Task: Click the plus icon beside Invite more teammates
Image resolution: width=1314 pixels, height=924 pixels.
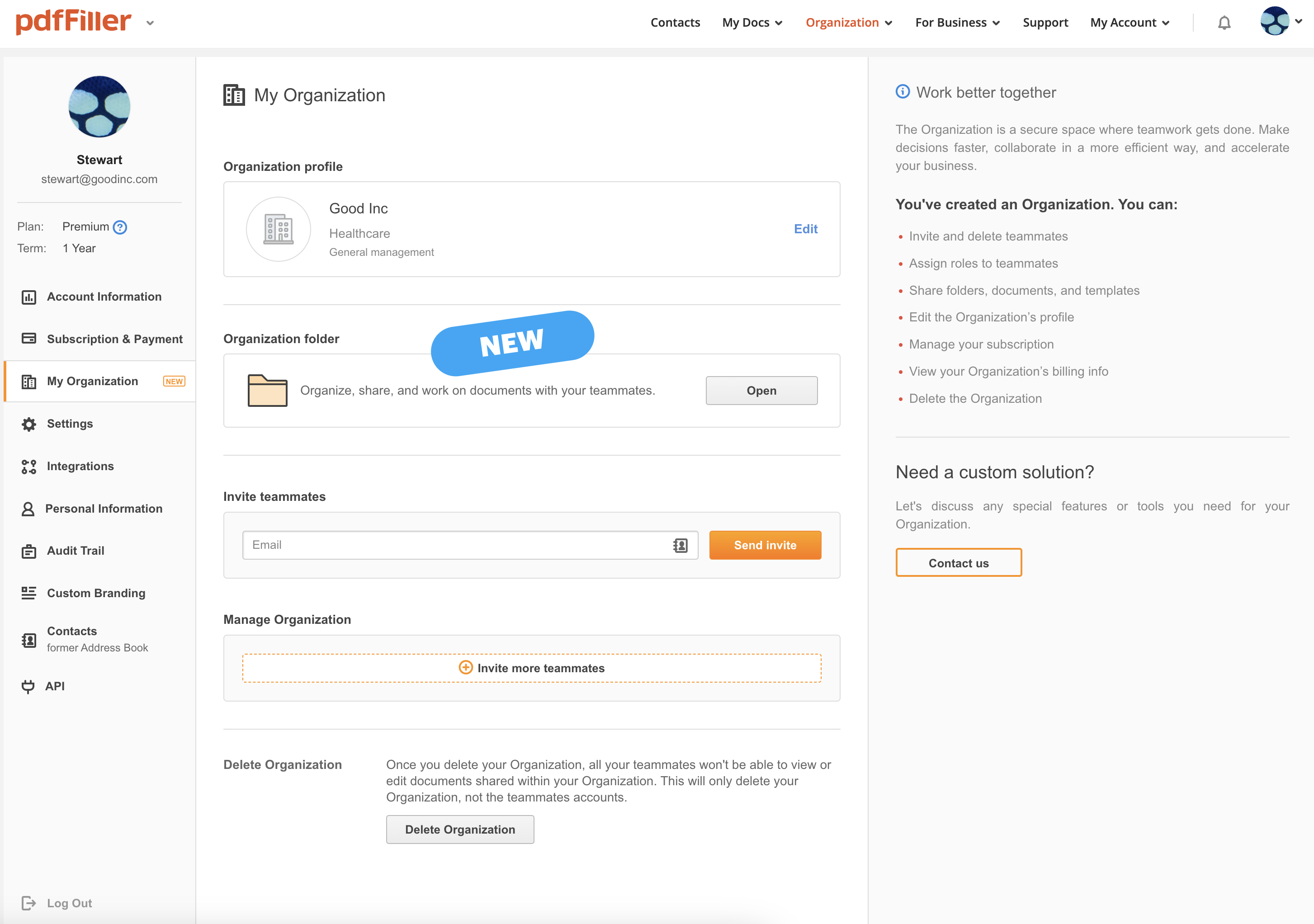Action: pyautogui.click(x=466, y=668)
